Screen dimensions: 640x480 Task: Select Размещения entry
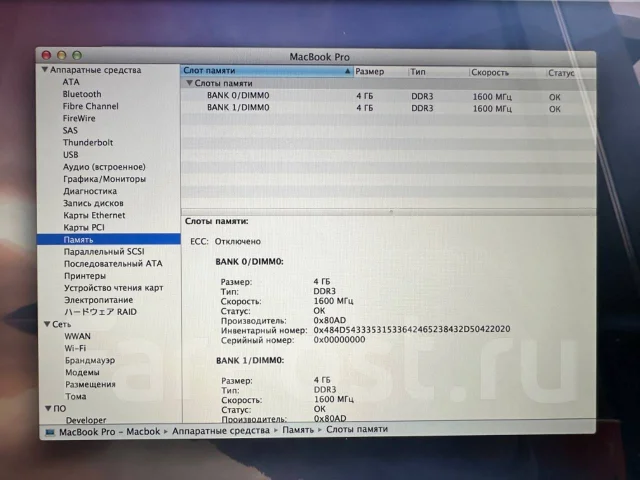[x=90, y=384]
